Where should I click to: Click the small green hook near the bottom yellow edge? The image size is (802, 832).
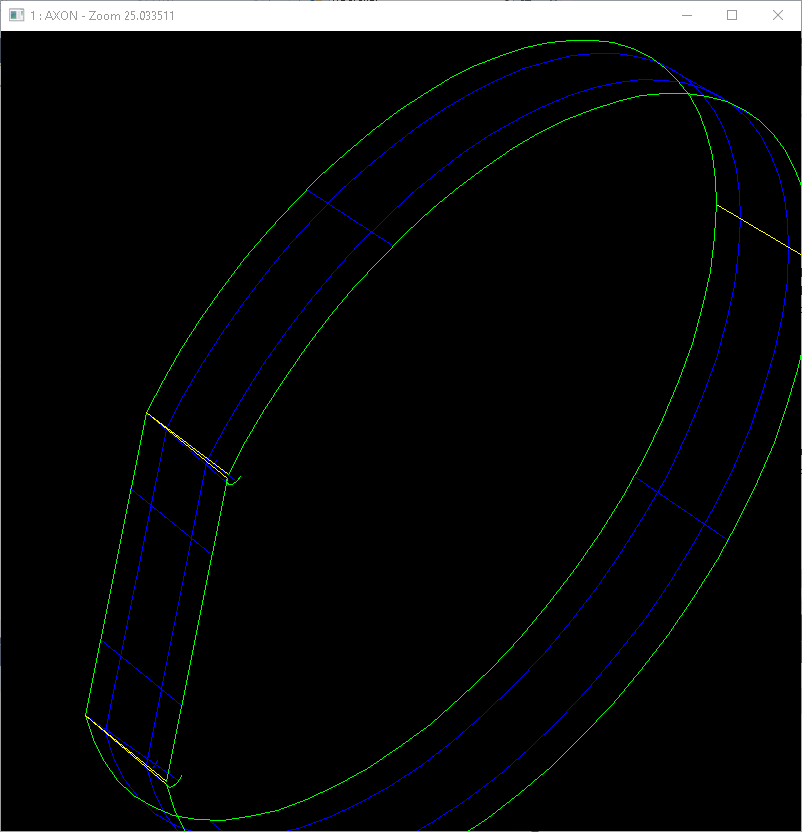(176, 780)
